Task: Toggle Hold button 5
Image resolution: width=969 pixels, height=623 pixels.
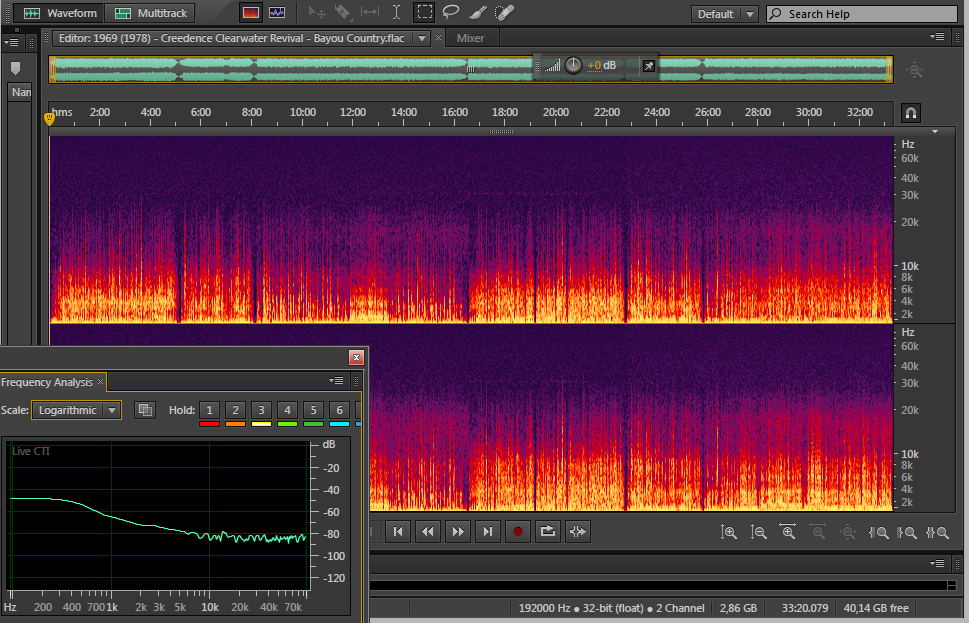Action: [313, 410]
